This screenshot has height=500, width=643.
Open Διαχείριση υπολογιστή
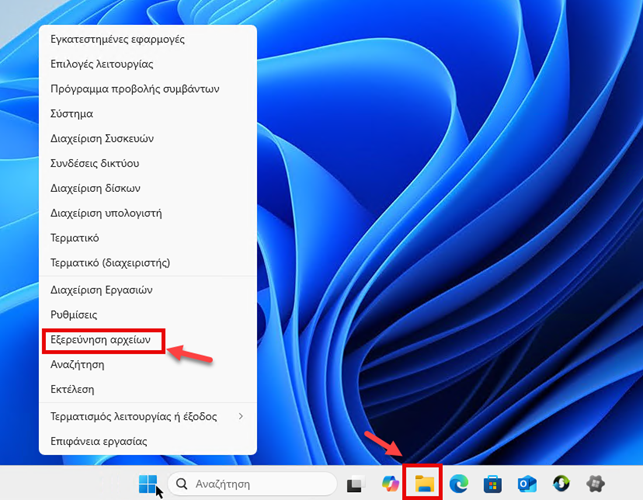[x=148, y=213]
